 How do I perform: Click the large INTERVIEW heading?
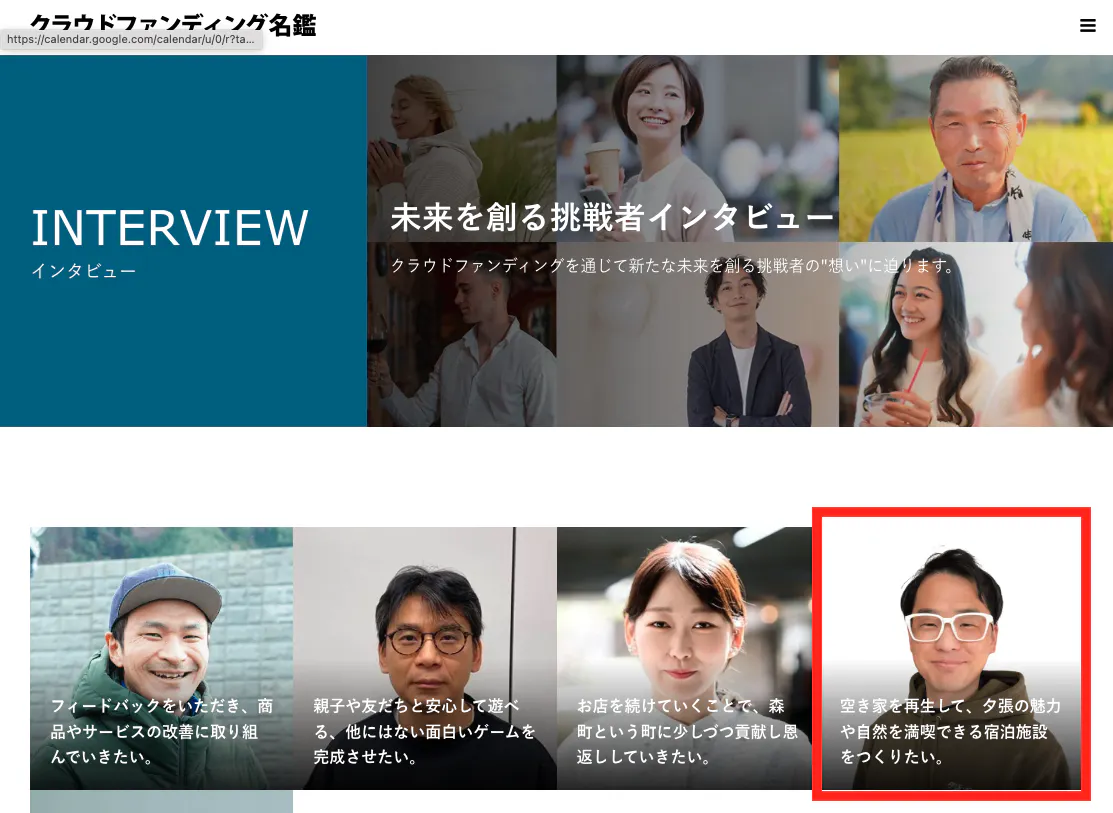(170, 228)
